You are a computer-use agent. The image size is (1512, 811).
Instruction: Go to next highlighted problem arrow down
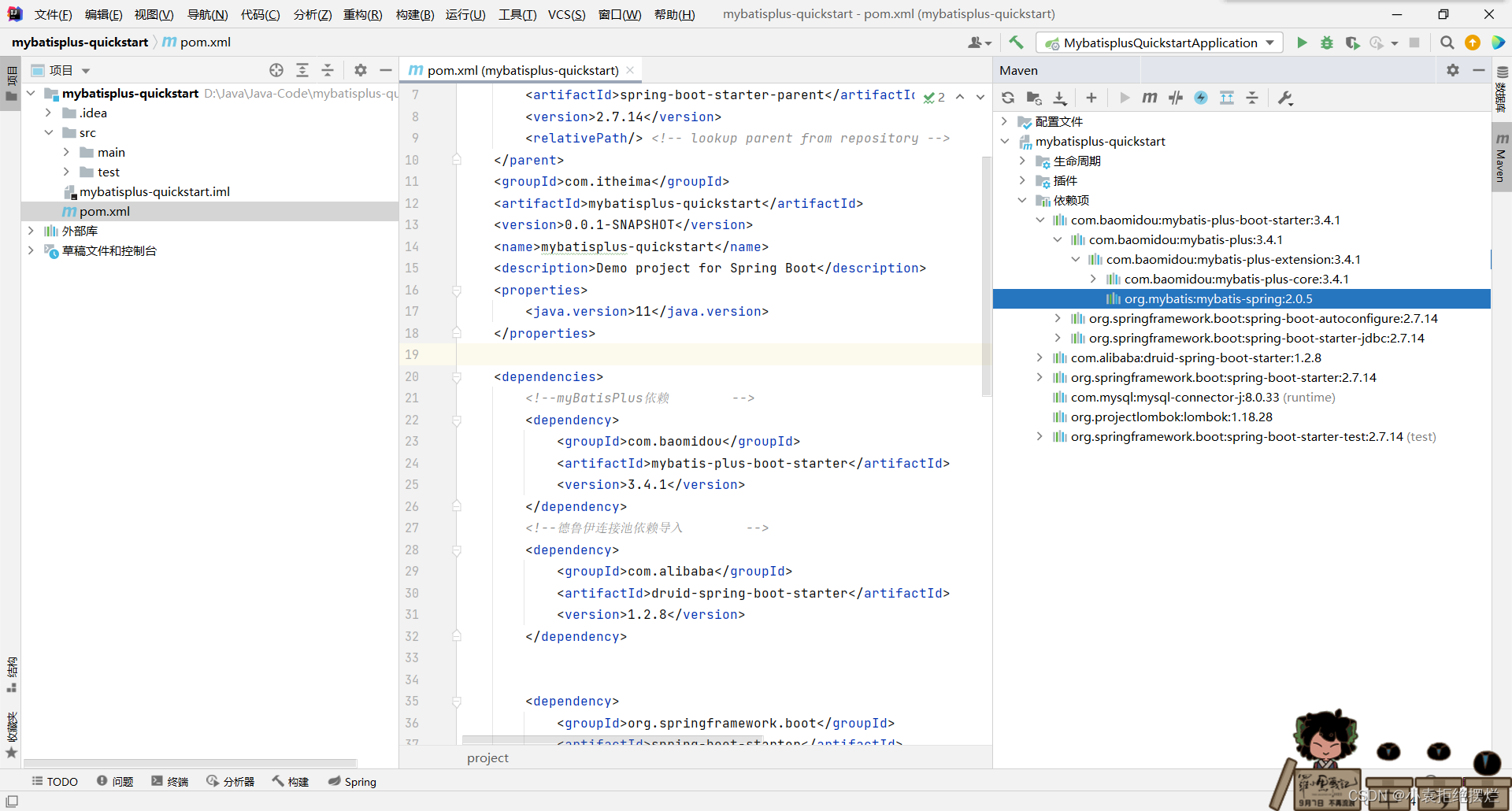(x=980, y=97)
